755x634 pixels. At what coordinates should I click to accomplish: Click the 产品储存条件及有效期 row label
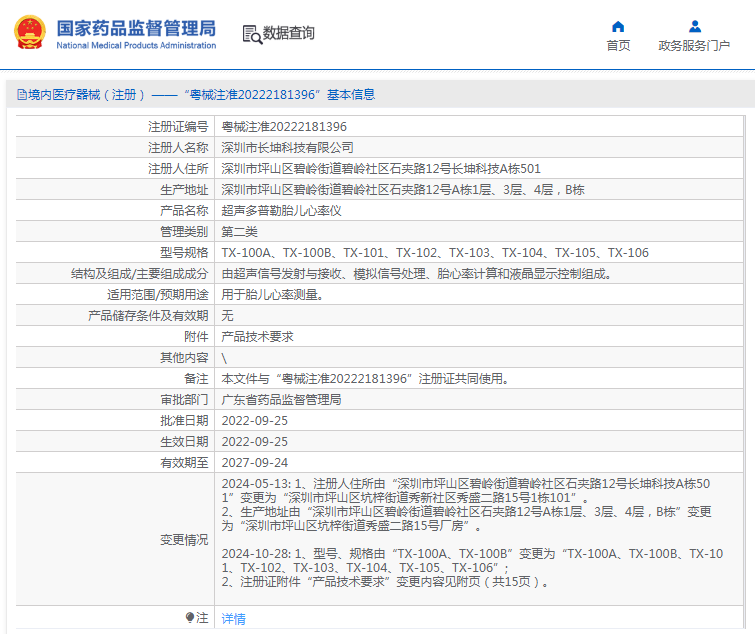click(148, 316)
